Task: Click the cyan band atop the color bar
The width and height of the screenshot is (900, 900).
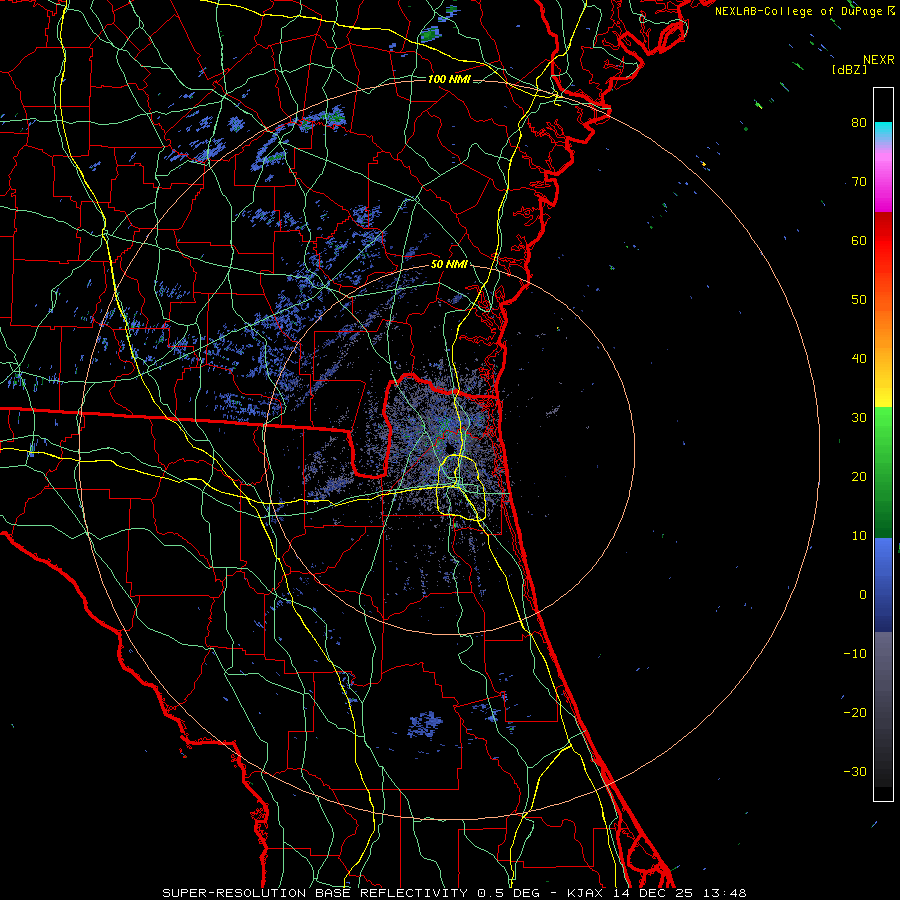Action: tap(883, 131)
